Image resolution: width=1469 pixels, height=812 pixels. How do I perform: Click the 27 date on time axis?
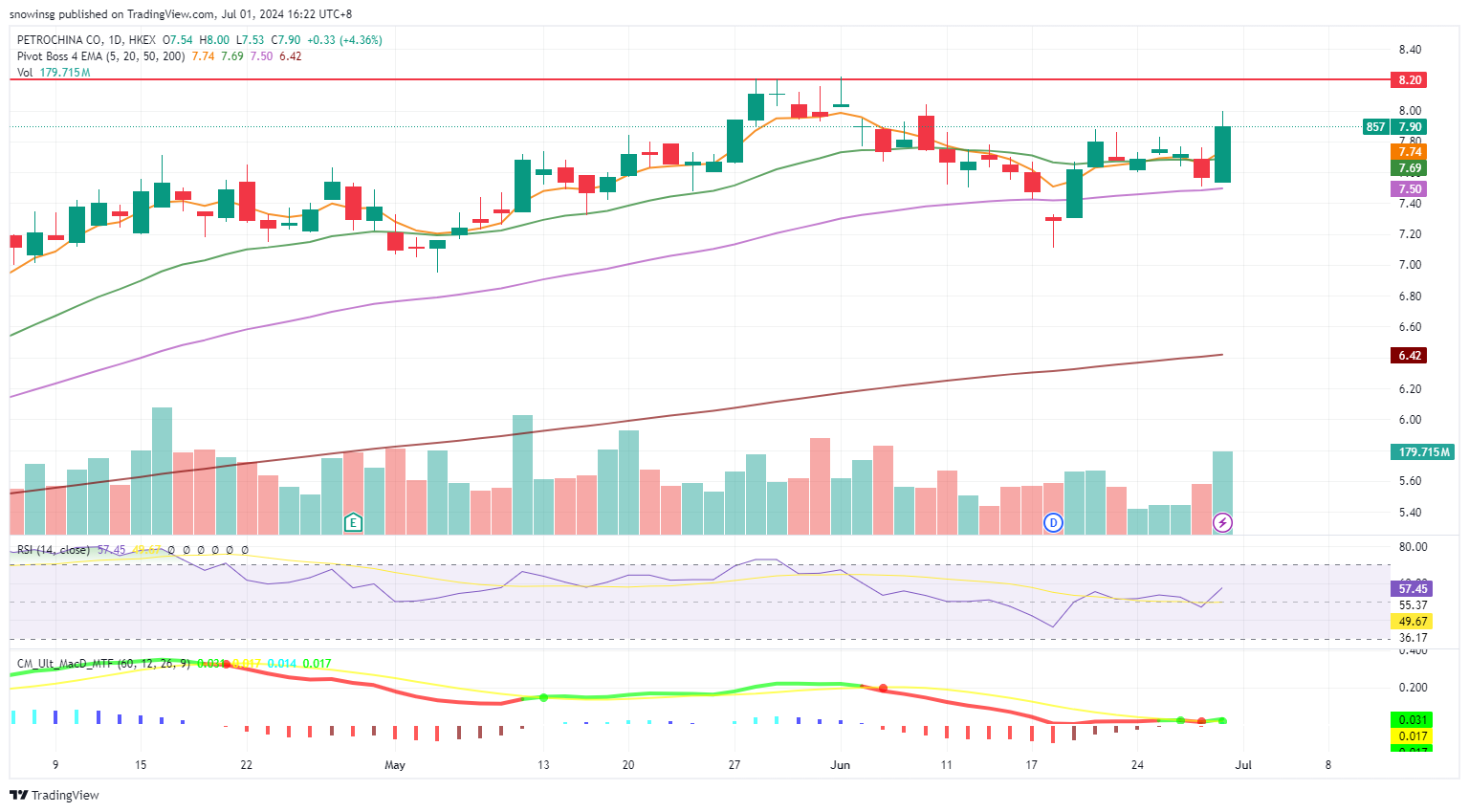[x=734, y=765]
